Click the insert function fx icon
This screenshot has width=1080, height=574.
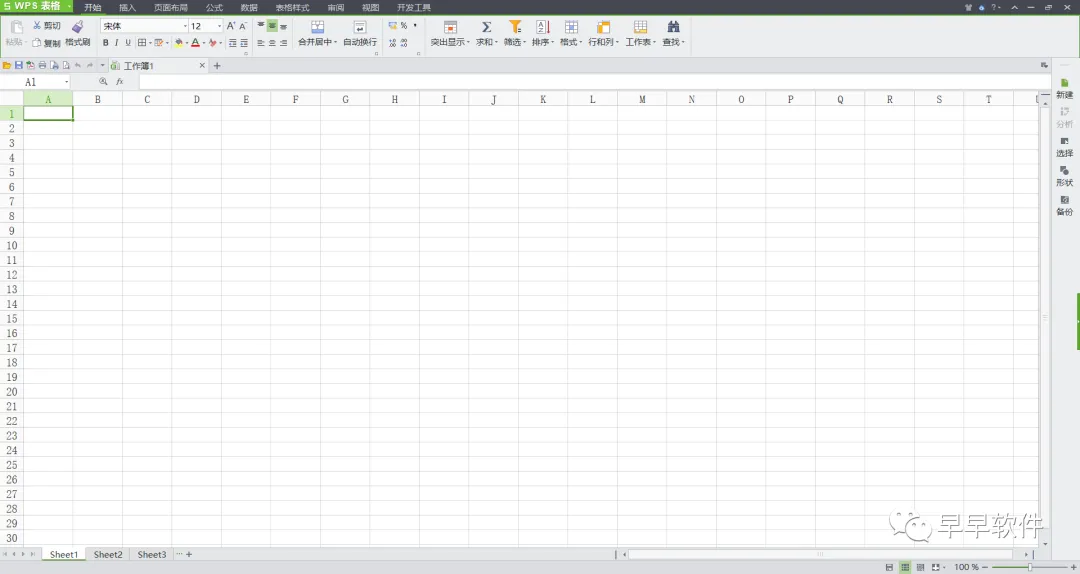pyautogui.click(x=120, y=81)
